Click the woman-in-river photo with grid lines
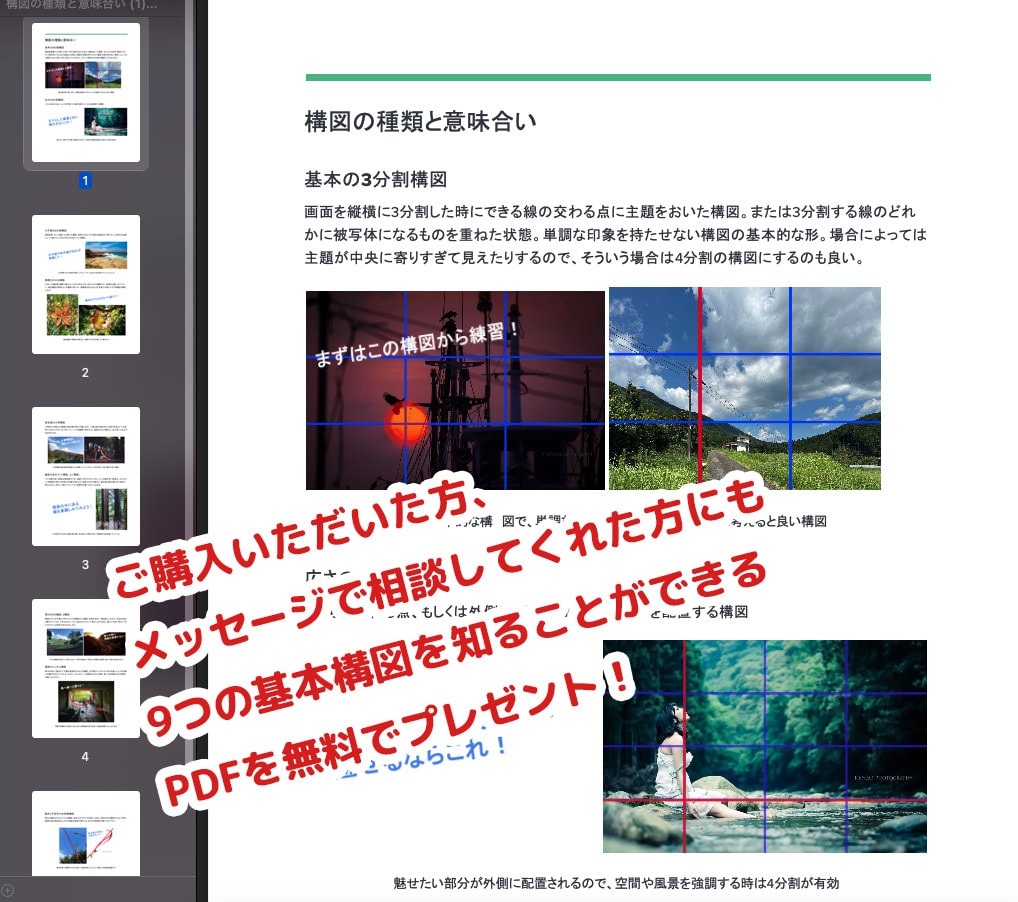 (765, 746)
